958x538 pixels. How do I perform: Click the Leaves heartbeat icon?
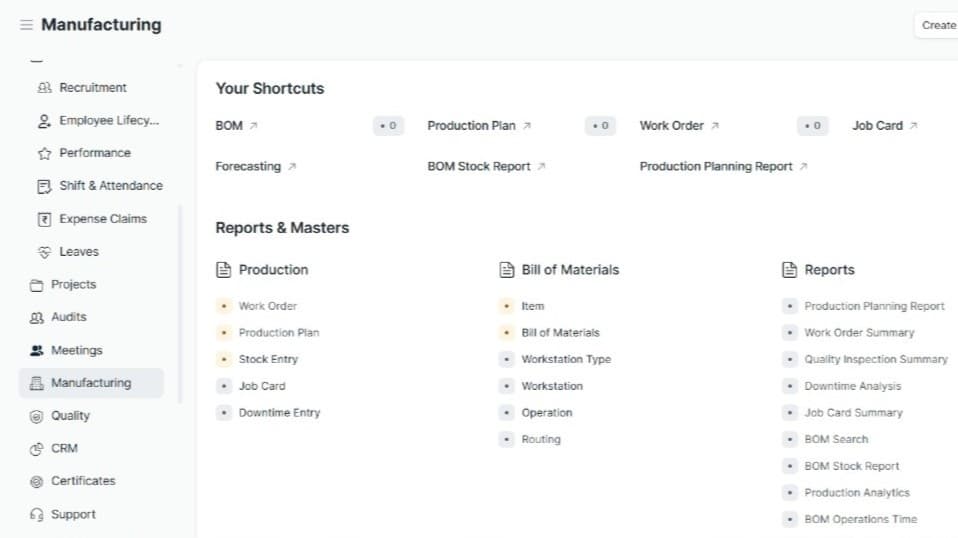[44, 252]
